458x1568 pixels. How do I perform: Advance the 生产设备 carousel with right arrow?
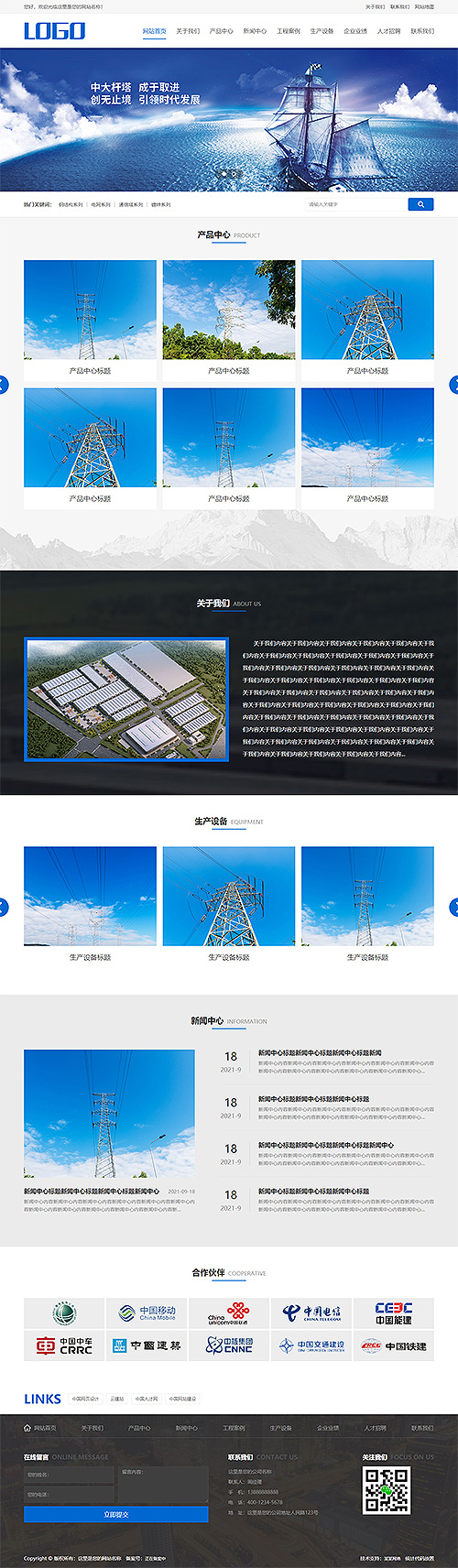(x=454, y=907)
